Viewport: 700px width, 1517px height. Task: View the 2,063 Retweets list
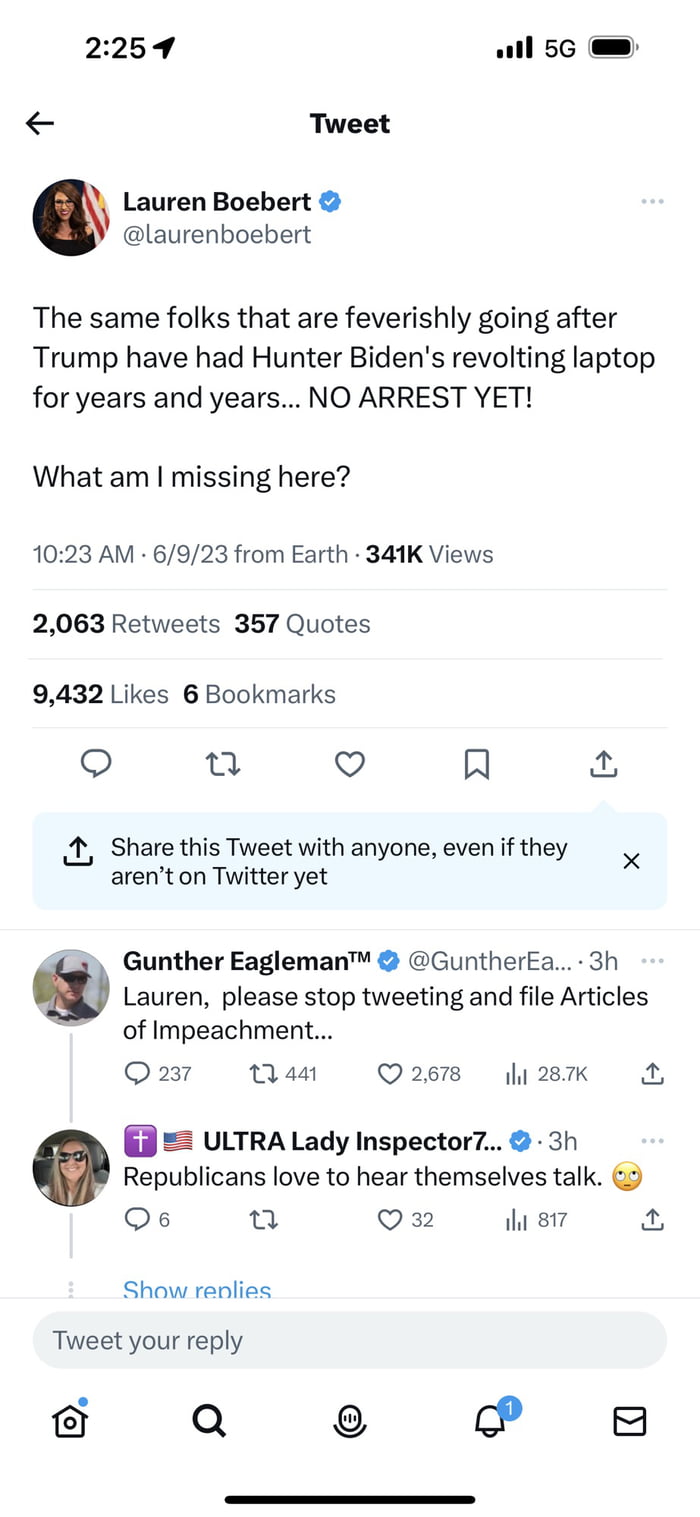(126, 624)
